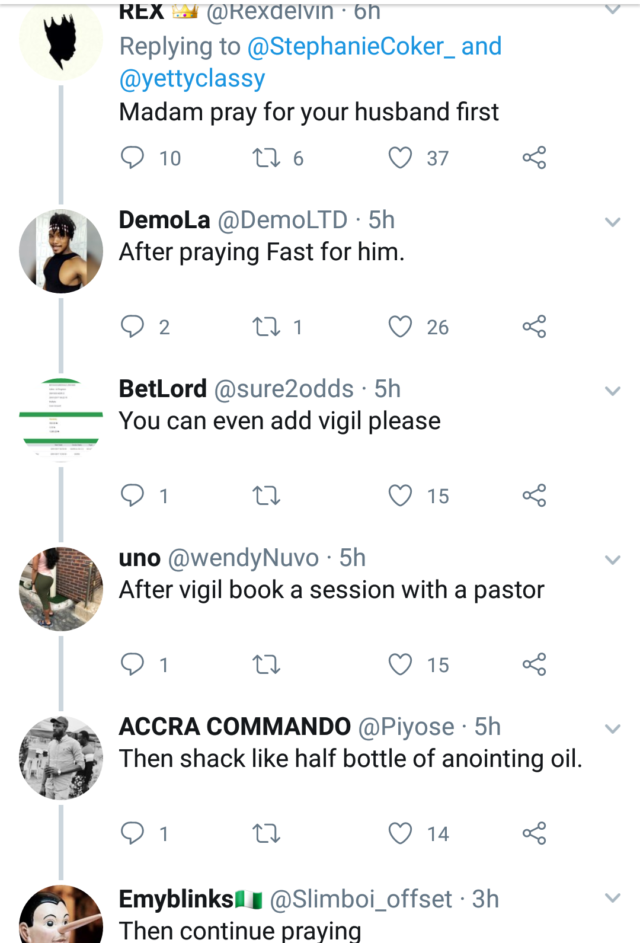
Task: Expand more options on BetLord's tweet
Action: coord(613,390)
